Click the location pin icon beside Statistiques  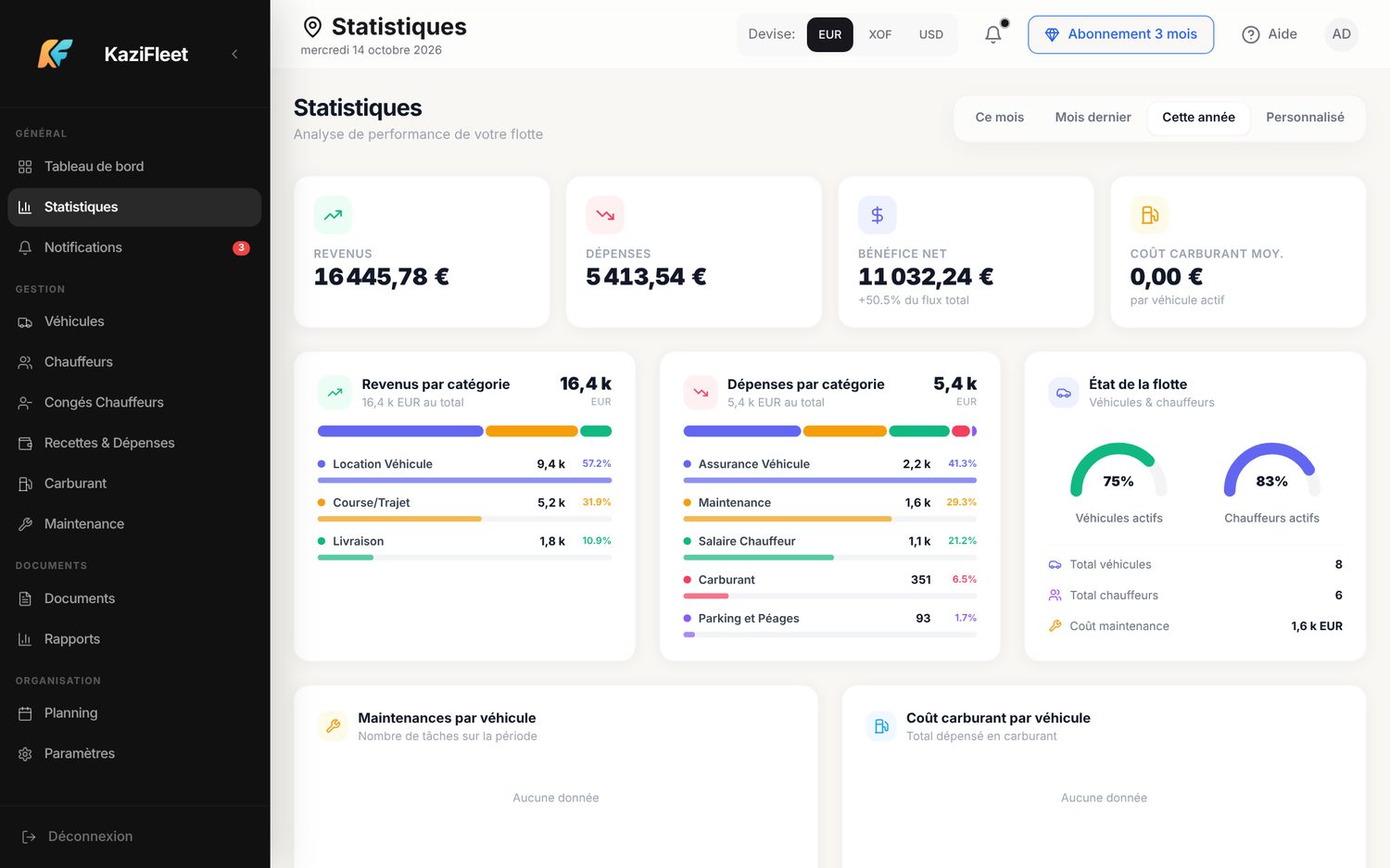click(313, 27)
